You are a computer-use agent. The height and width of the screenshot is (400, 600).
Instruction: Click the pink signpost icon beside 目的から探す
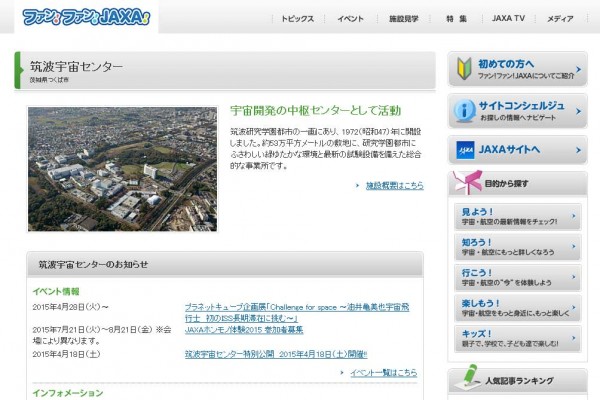click(x=467, y=182)
